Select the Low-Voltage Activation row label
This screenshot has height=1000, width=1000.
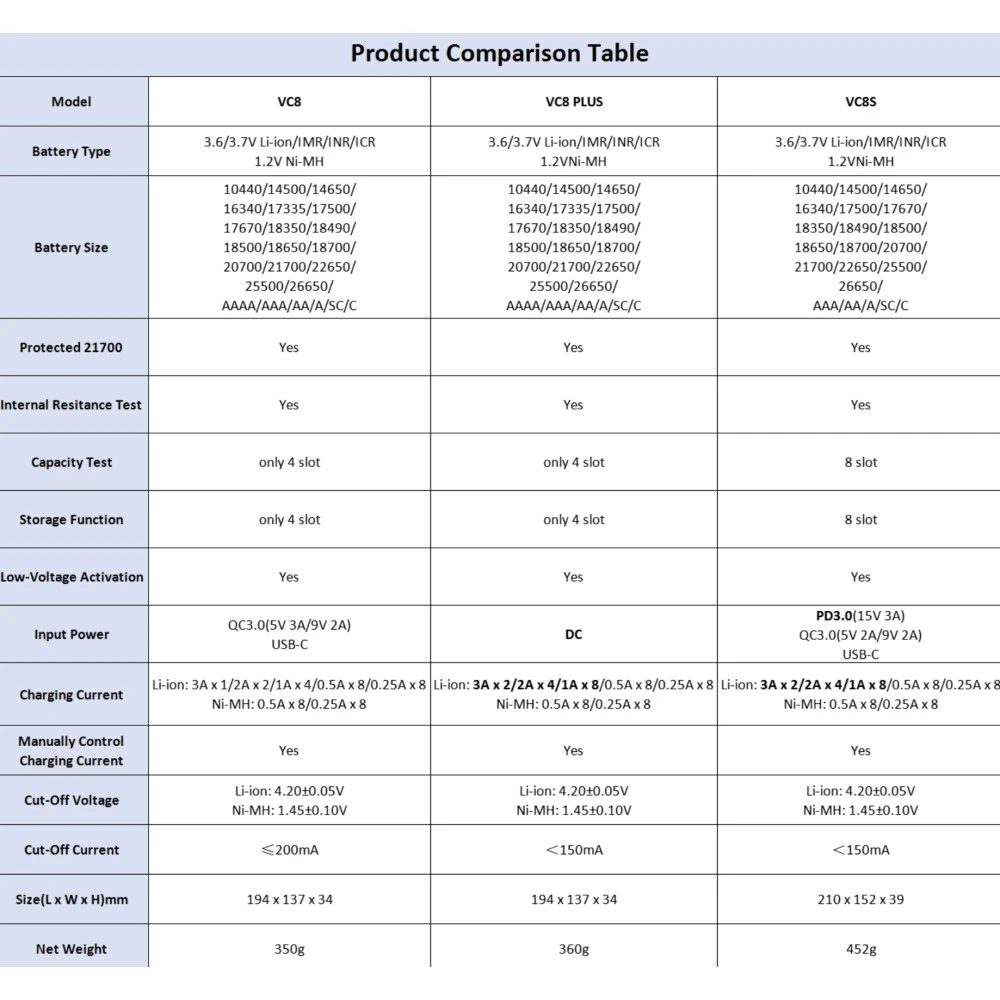click(71, 577)
